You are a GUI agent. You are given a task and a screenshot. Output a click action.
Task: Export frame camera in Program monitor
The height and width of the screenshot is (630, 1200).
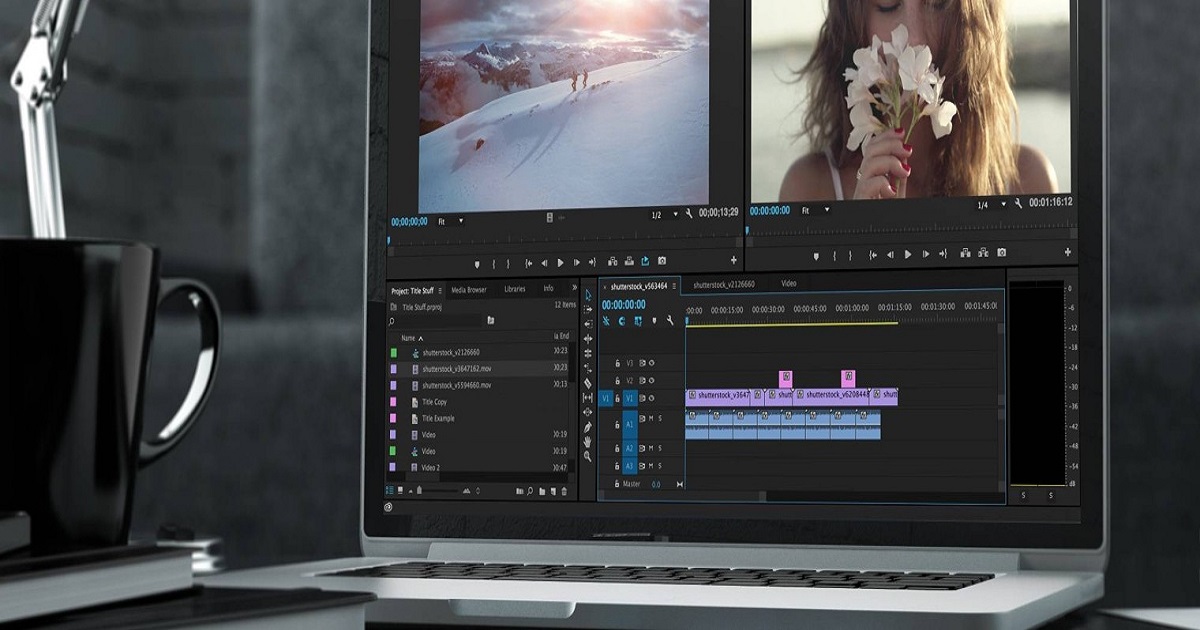1001,253
